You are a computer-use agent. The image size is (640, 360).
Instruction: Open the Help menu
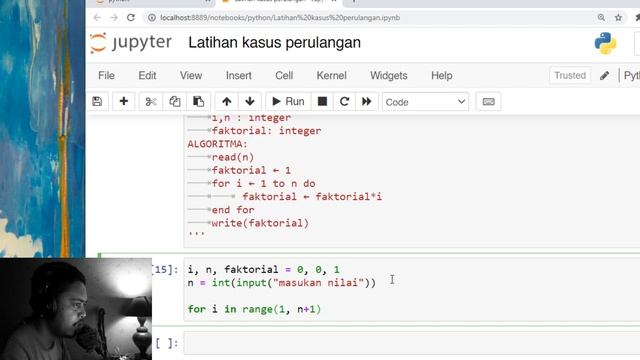point(441,76)
